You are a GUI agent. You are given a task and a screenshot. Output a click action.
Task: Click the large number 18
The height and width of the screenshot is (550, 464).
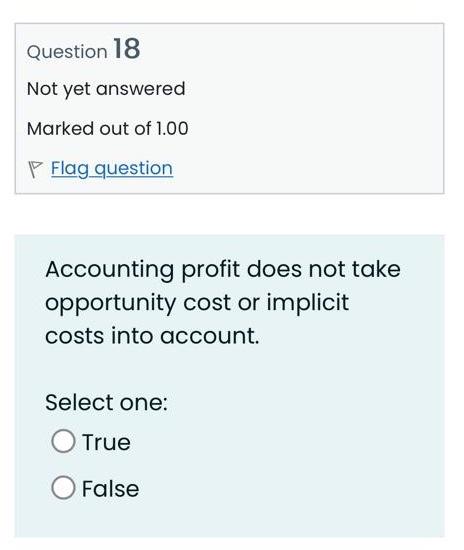coord(127,48)
